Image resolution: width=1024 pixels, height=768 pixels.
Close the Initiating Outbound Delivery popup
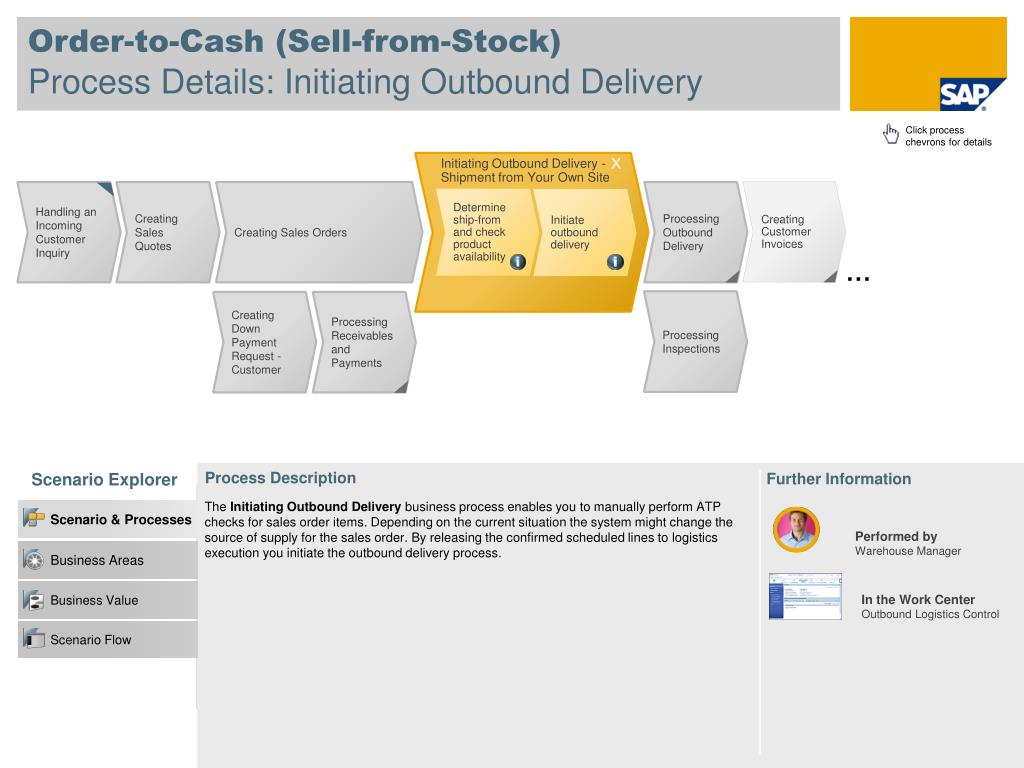coord(616,164)
